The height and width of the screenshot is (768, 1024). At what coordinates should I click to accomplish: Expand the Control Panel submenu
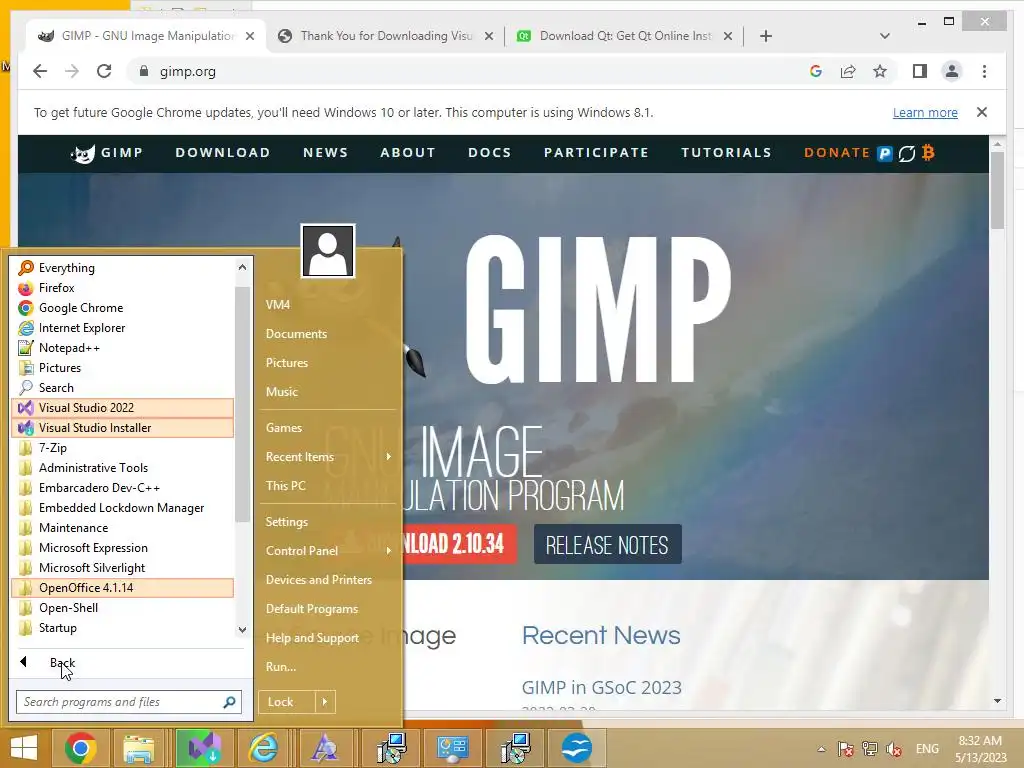[x=328, y=551]
